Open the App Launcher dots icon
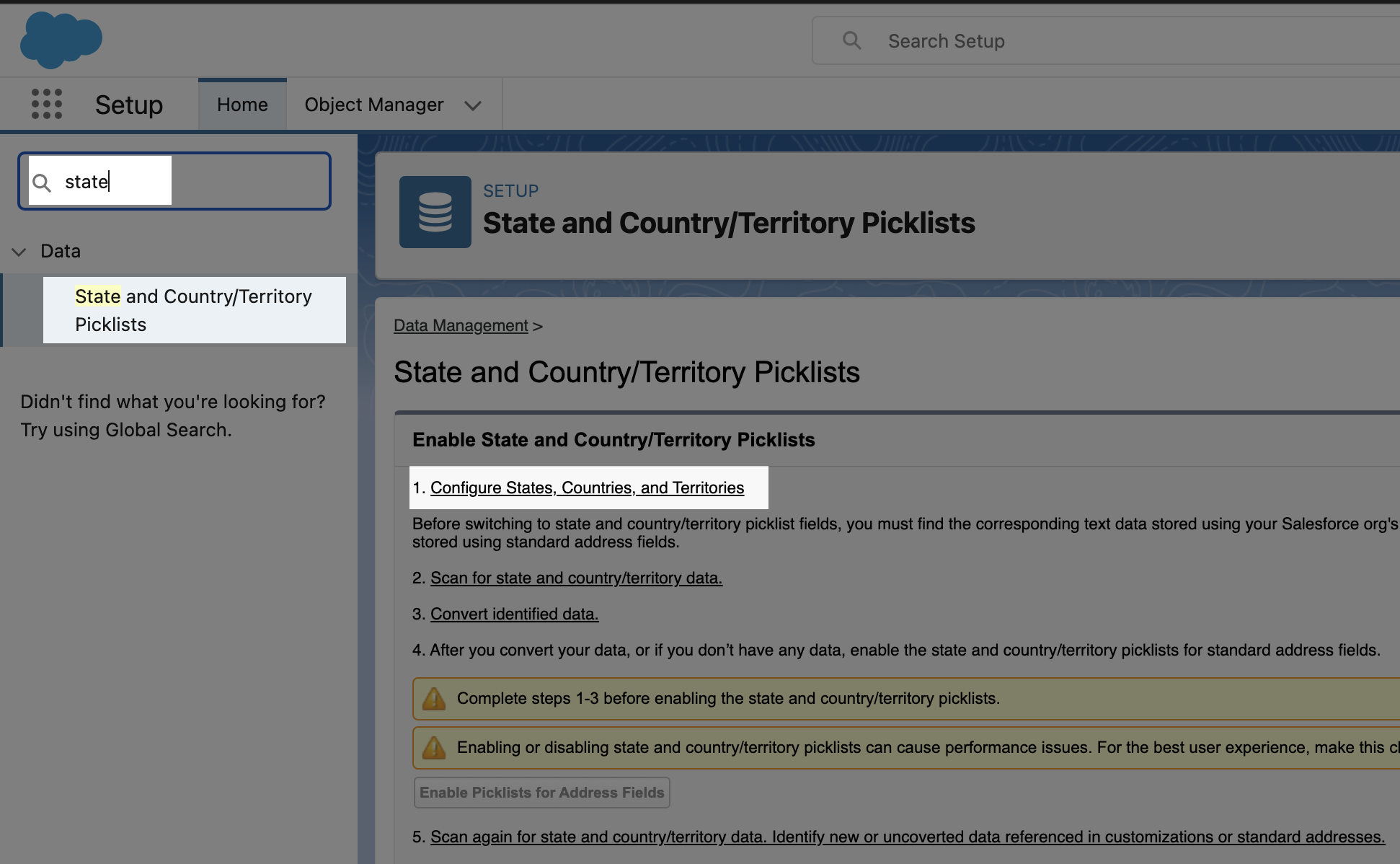 tap(47, 105)
